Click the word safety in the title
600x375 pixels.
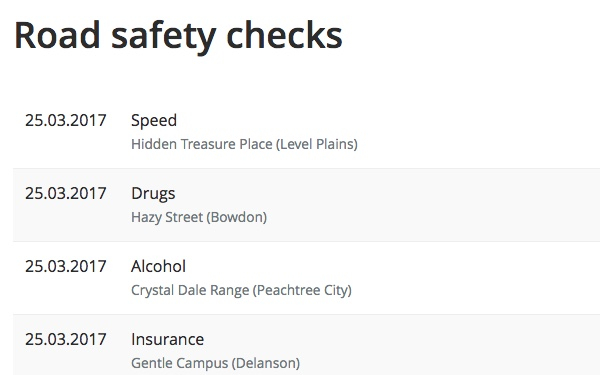click(x=164, y=38)
